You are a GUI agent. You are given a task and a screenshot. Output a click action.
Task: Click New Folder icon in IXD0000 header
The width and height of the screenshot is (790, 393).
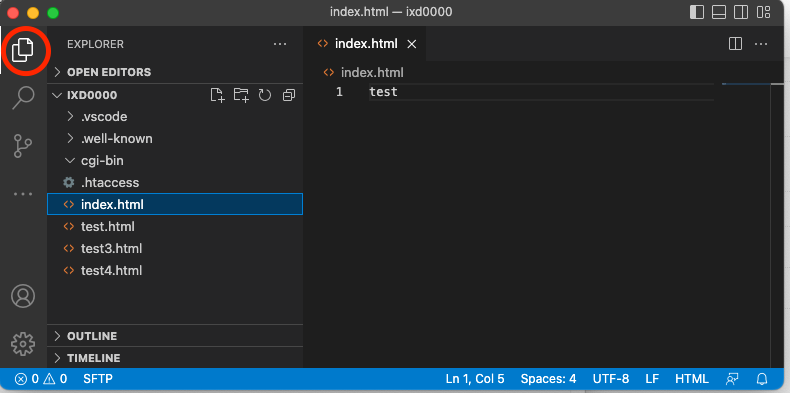pos(241,95)
